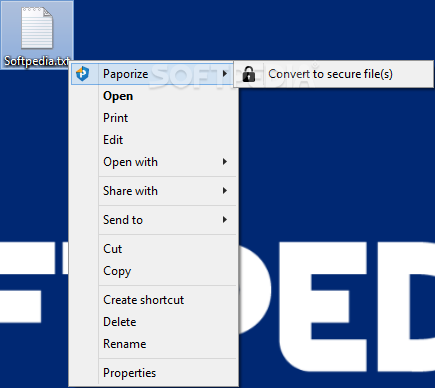Screen dimensions: 435x388
Task: Choose Edit from the context menu
Action: [x=153, y=140]
